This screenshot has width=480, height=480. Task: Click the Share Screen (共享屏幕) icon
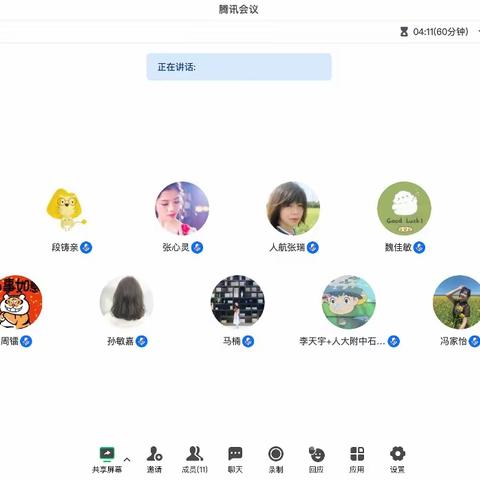coord(107,454)
